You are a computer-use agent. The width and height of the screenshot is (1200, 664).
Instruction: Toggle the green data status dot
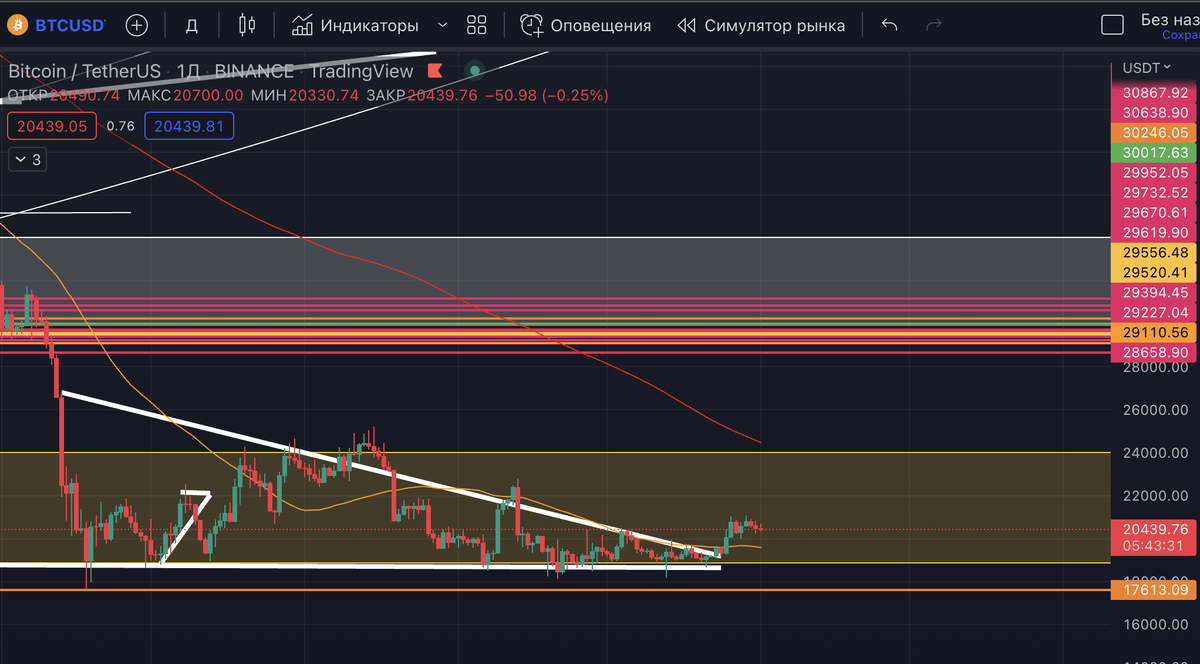click(x=474, y=71)
